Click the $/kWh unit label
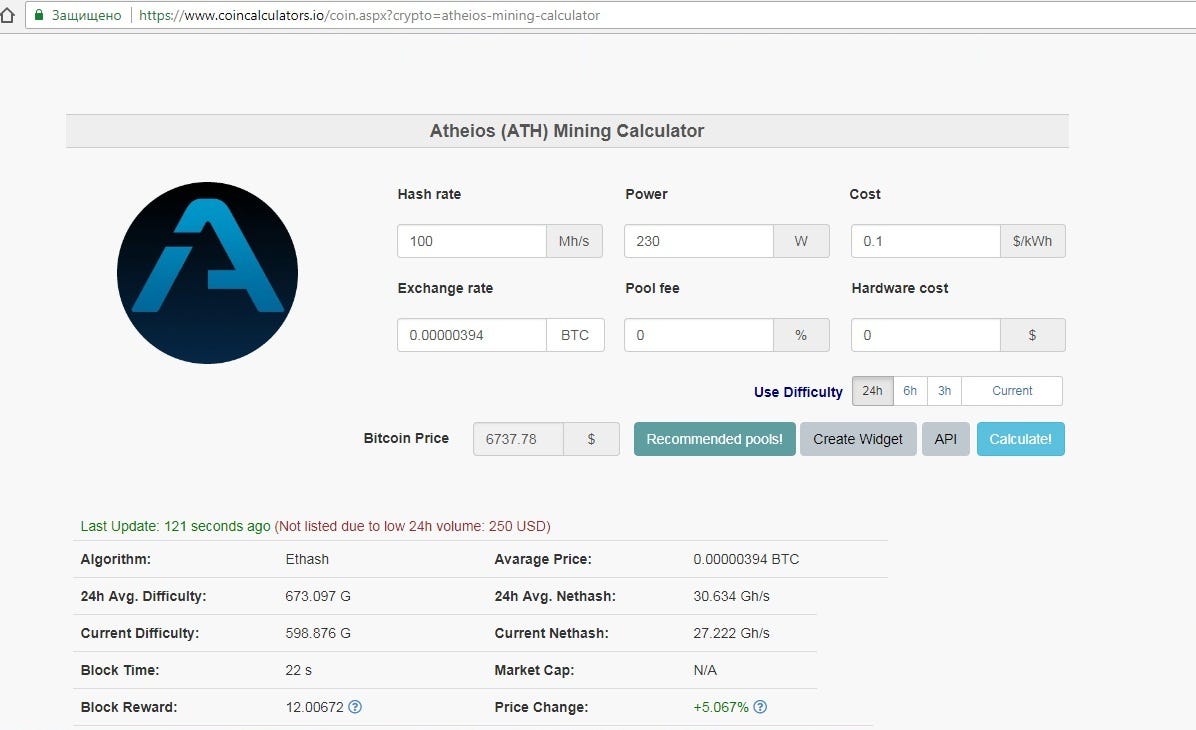Screen dimensions: 1196x730 (1033, 241)
